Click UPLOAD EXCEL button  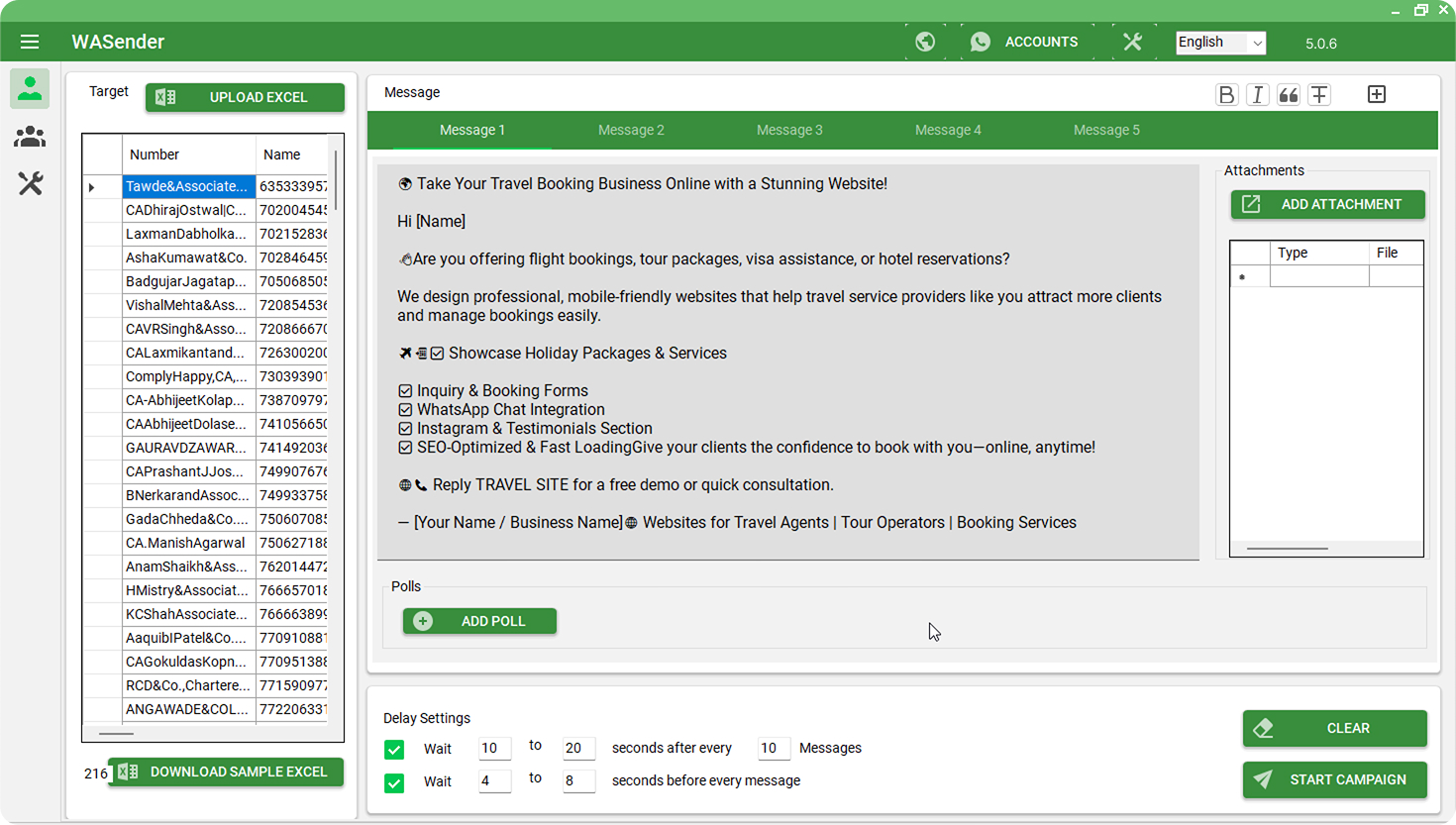(245, 97)
